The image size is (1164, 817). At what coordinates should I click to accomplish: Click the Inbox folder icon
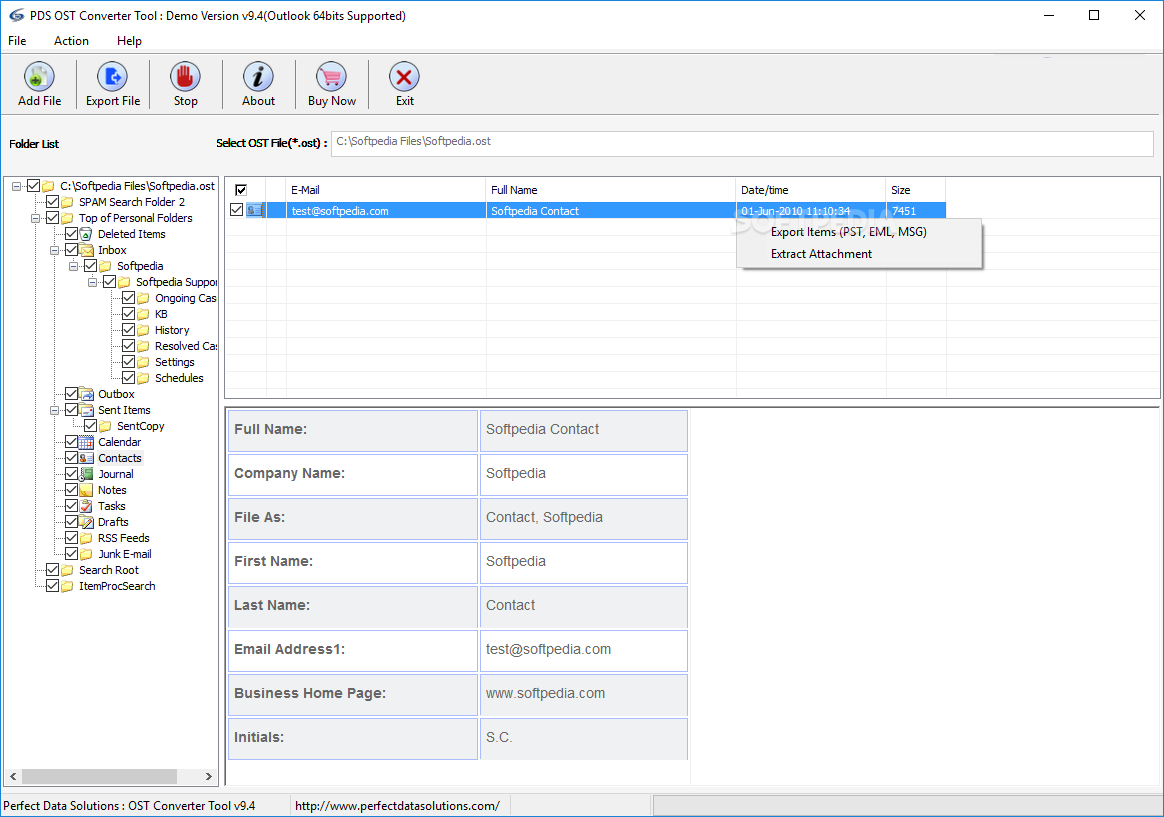[x=86, y=250]
